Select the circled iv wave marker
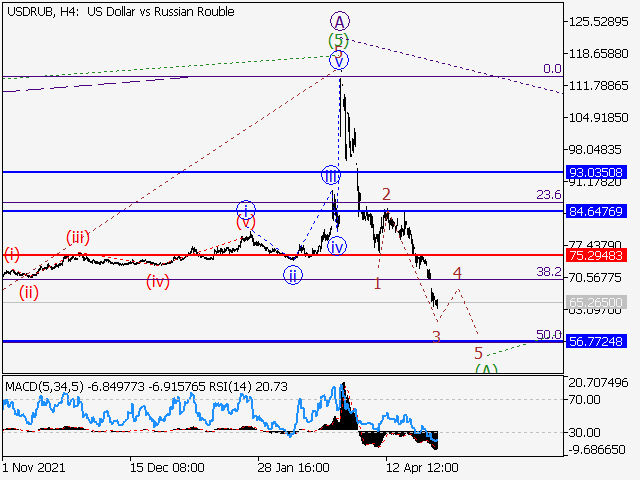This screenshot has height=480, width=640. pos(337,246)
